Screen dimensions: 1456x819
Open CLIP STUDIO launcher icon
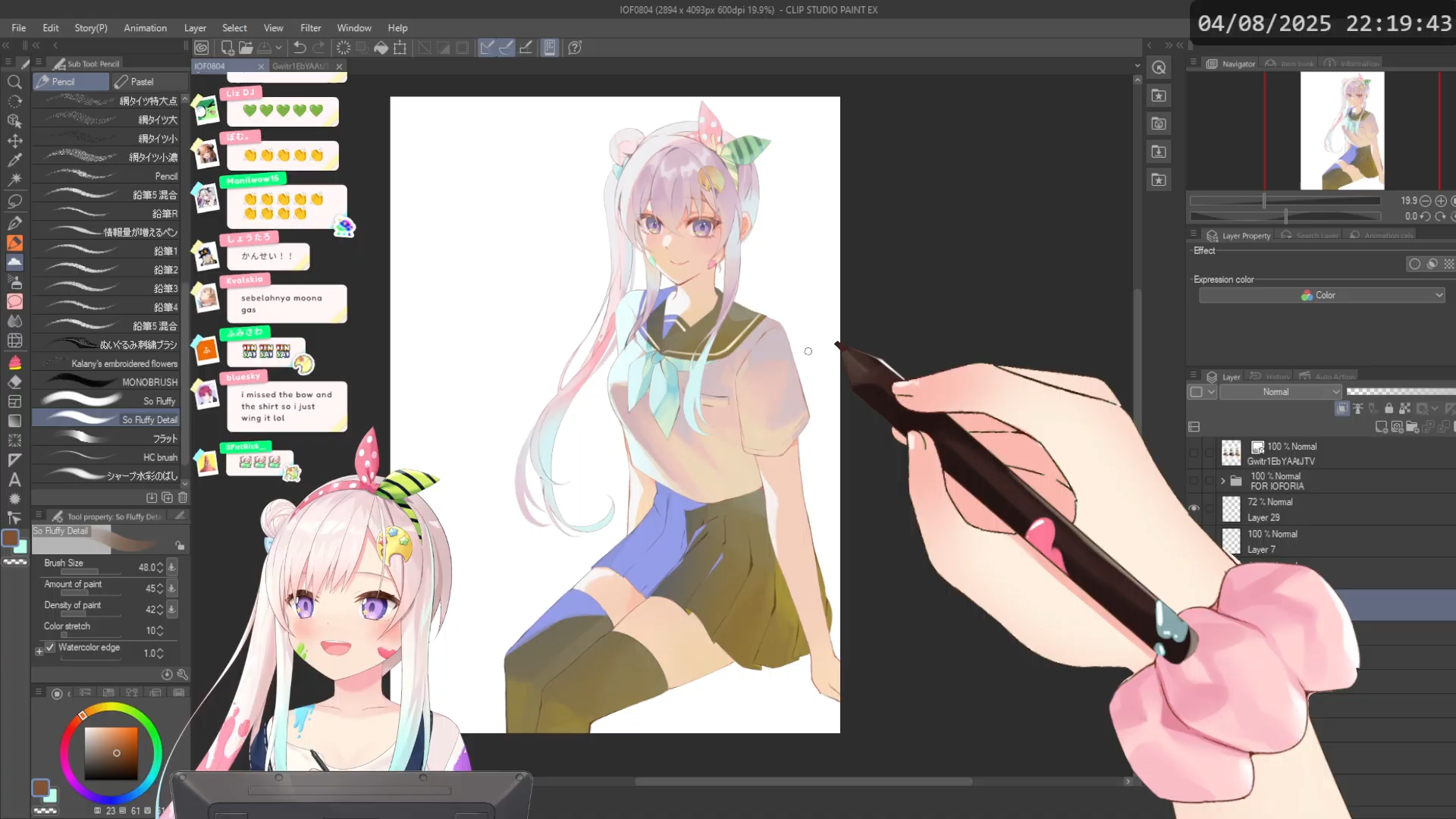(x=202, y=48)
